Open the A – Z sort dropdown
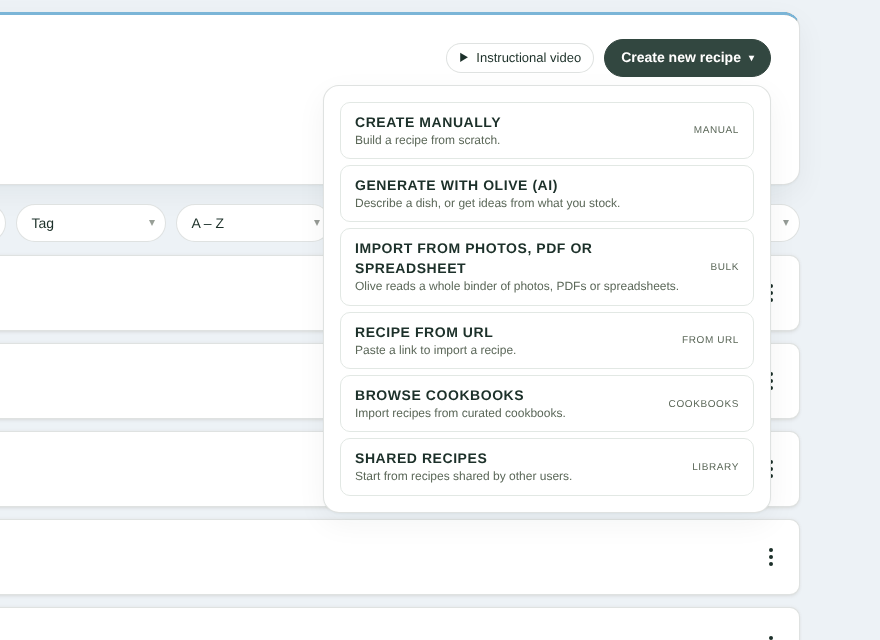Screen dimensions: 880x640 tap(251, 223)
